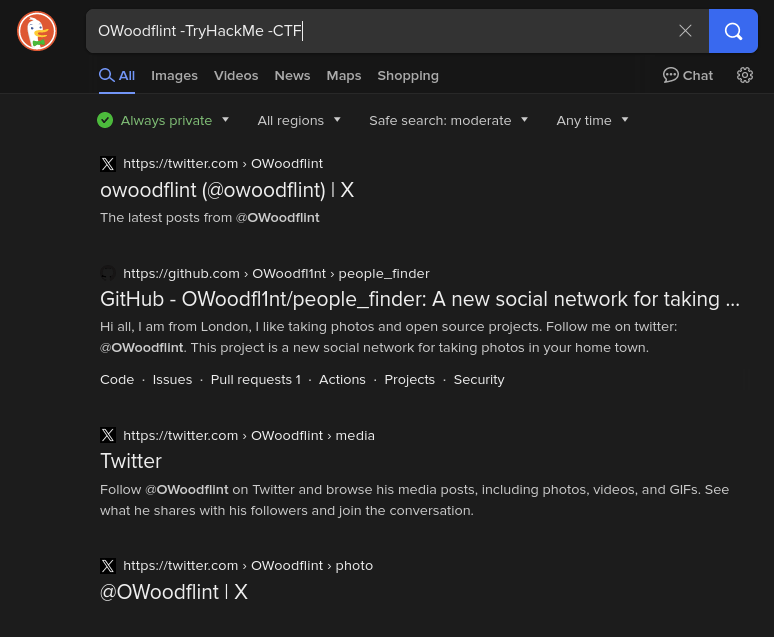
Task: Open the Pull requests 1 sublink
Action: (256, 379)
